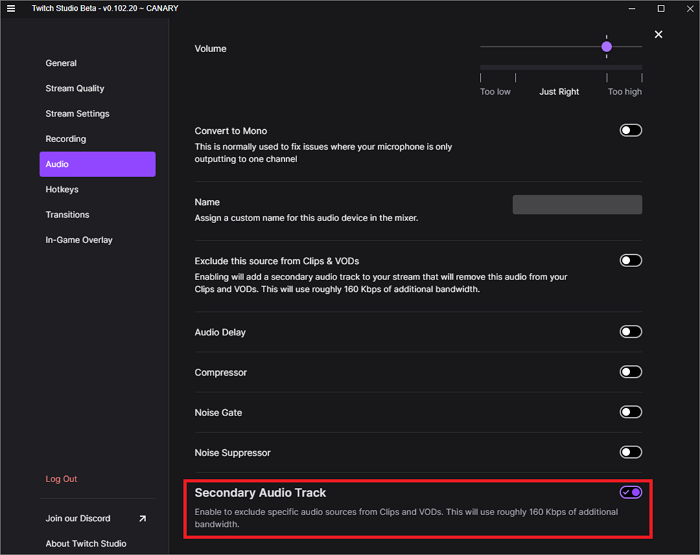Go to In-Game Overlay settings

click(x=97, y=240)
